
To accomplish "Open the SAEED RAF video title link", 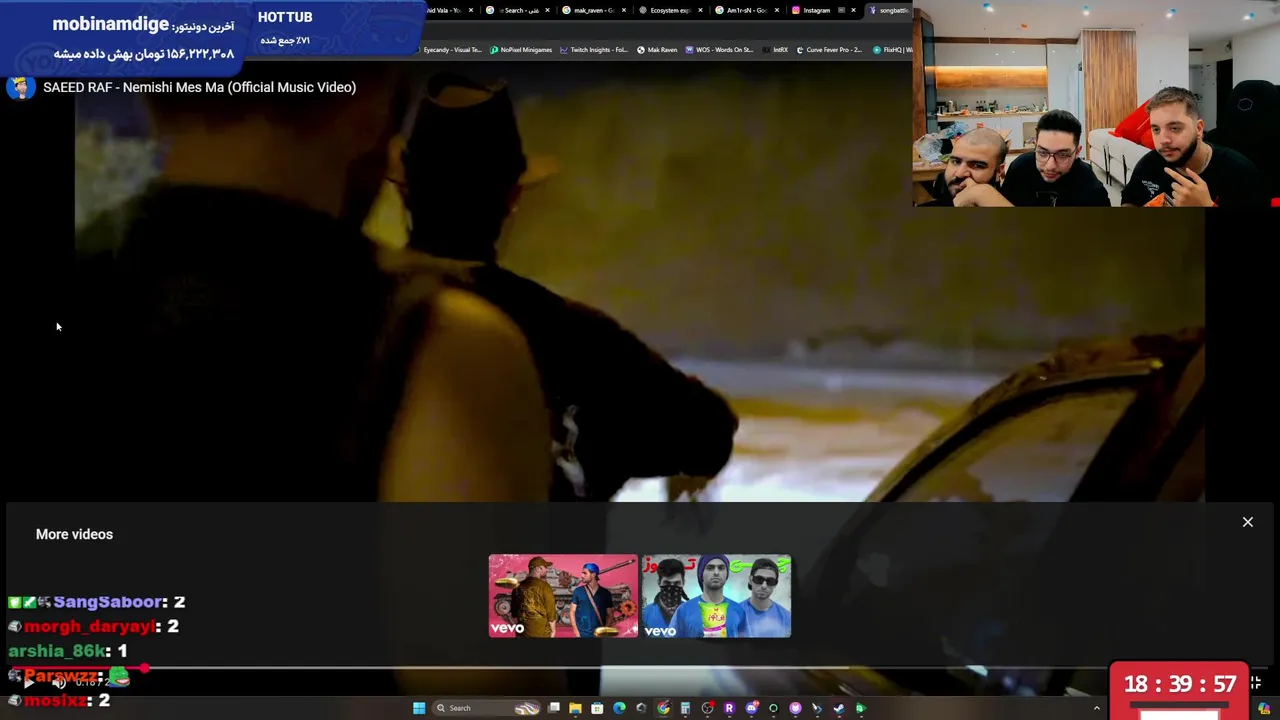I will [199, 87].
